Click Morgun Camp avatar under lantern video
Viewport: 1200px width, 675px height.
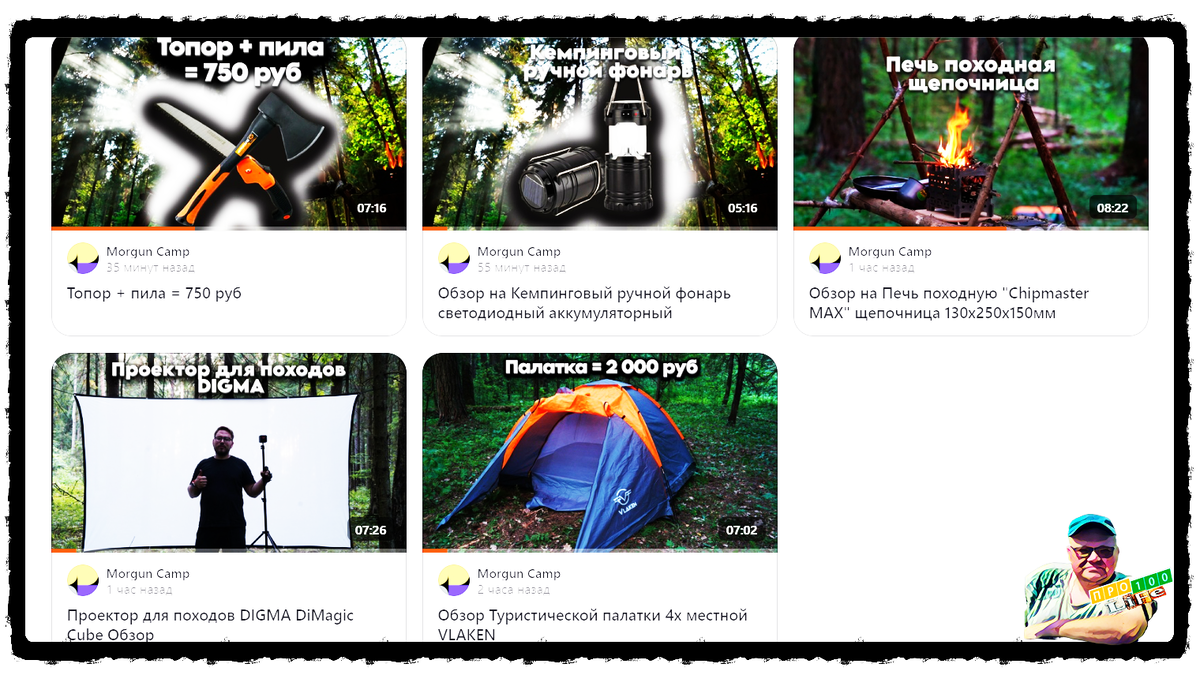pyautogui.click(x=454, y=259)
